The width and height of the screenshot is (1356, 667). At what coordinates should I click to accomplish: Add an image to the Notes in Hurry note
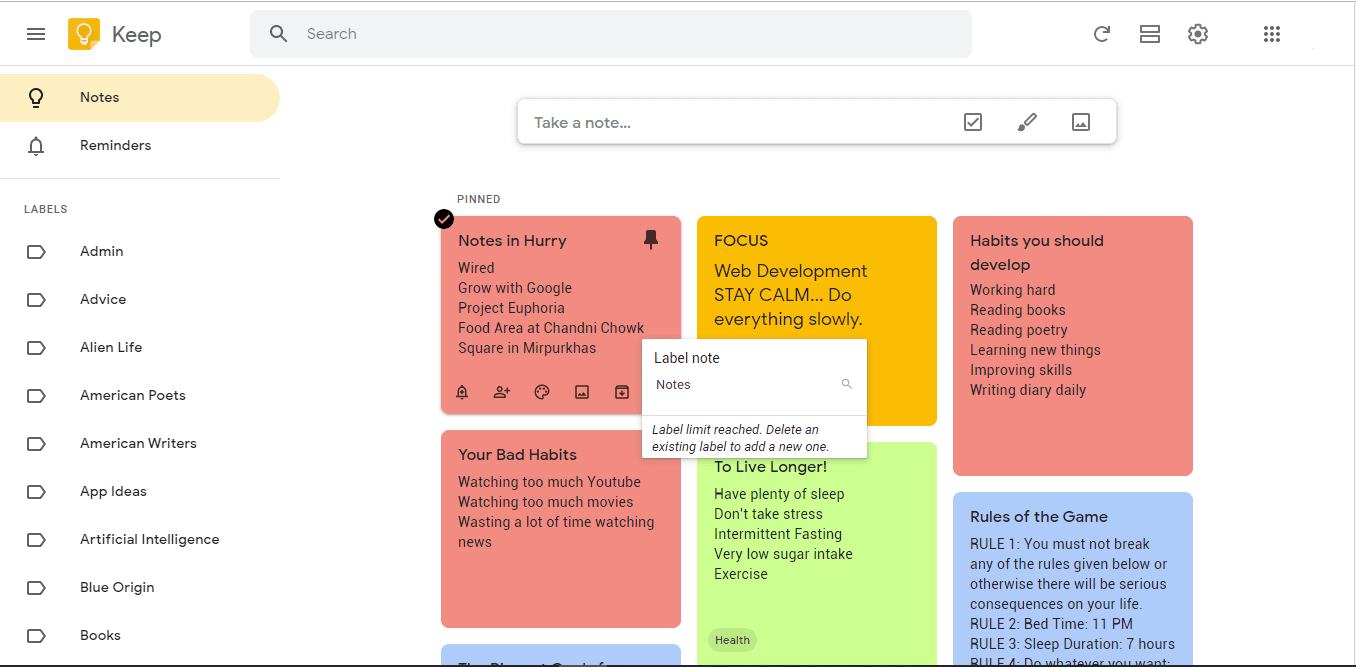coord(582,392)
